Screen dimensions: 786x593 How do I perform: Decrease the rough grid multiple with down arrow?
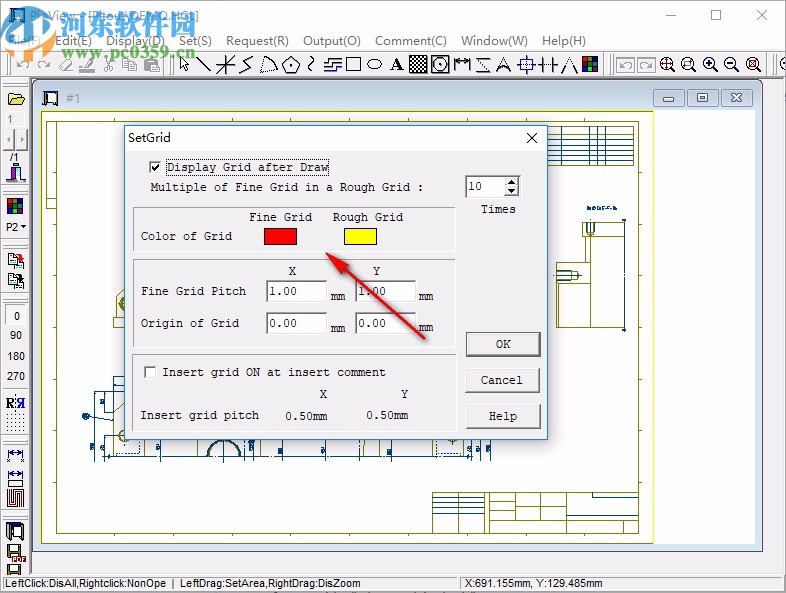(x=511, y=191)
